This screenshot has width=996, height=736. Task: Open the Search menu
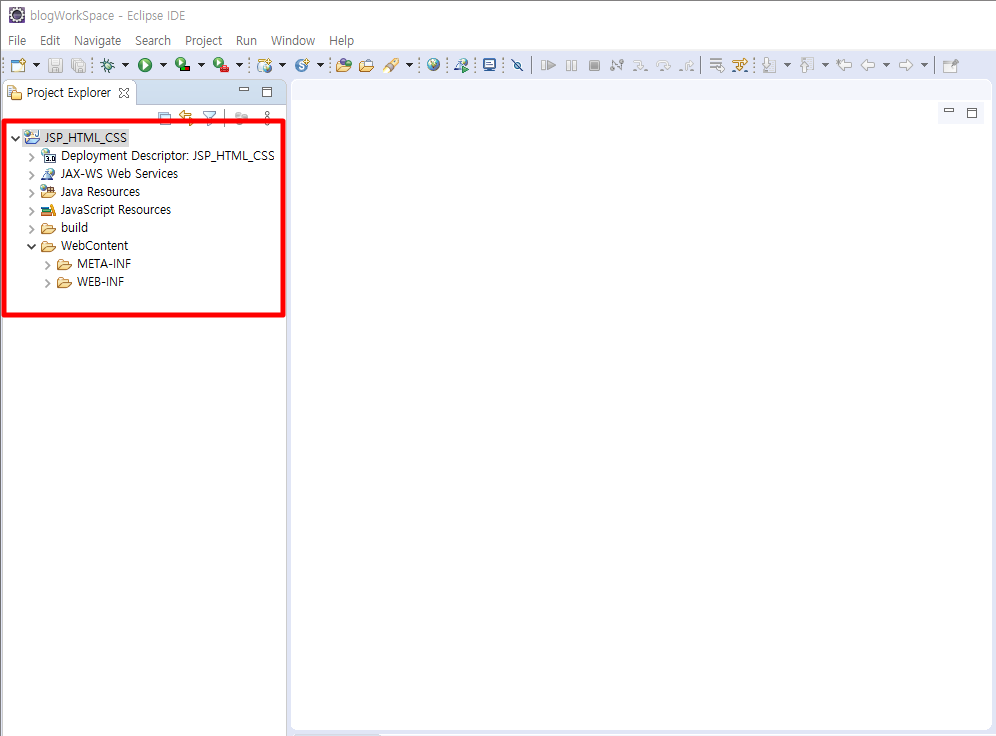point(152,41)
